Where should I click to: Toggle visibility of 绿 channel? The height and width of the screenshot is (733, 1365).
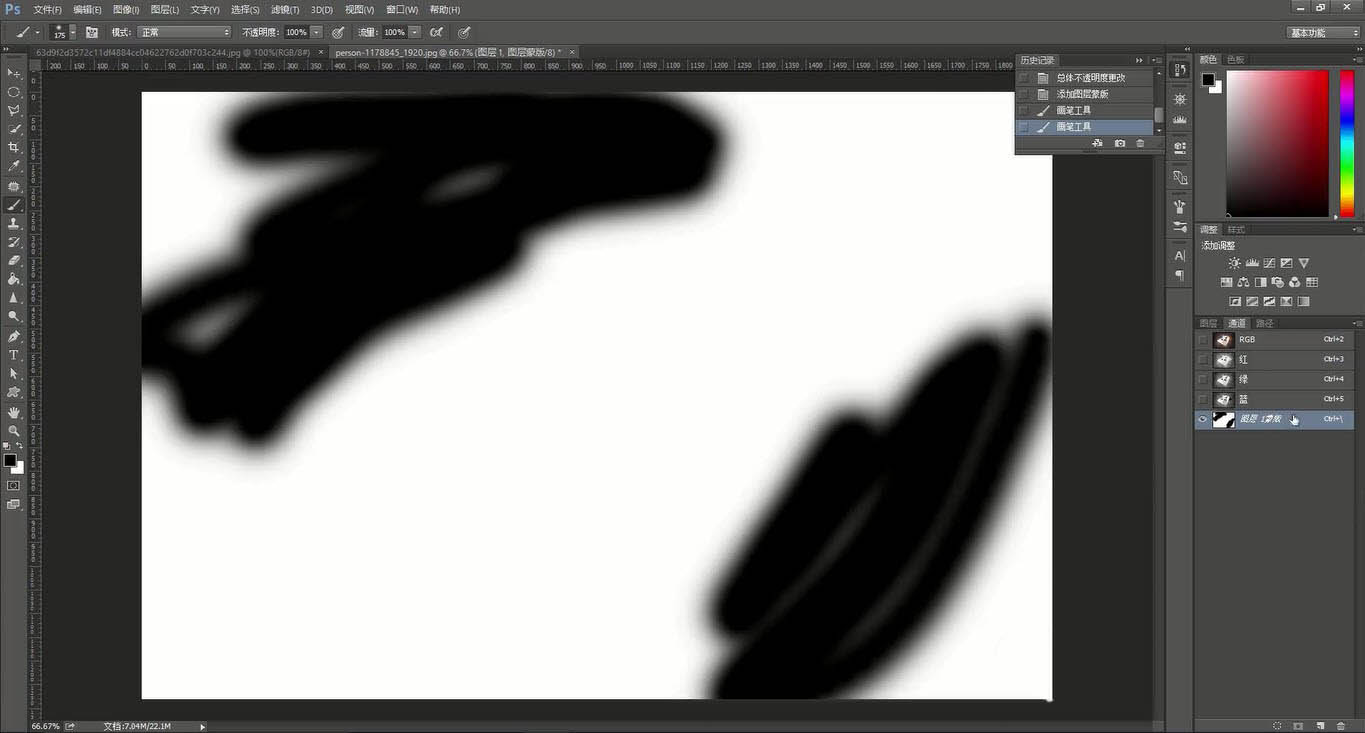pos(1203,380)
